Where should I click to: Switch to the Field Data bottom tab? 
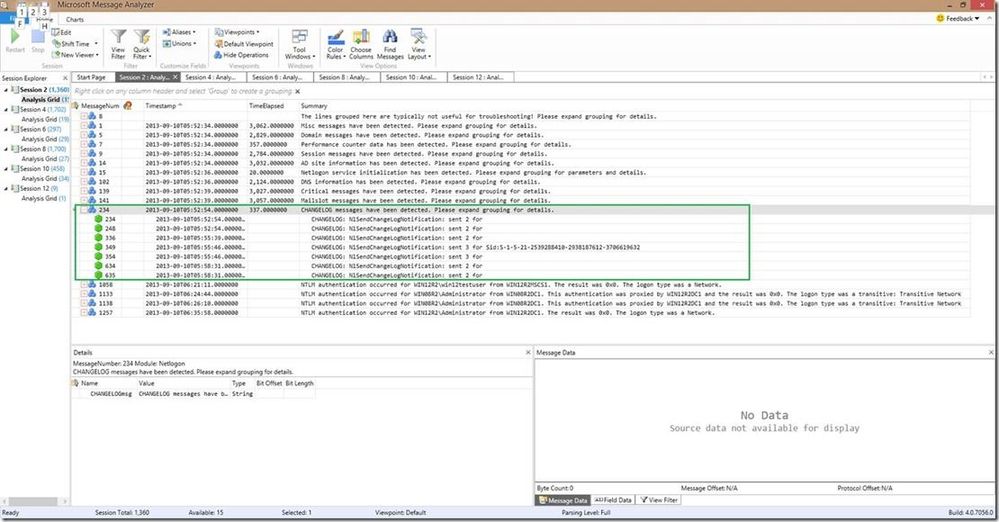coord(613,500)
